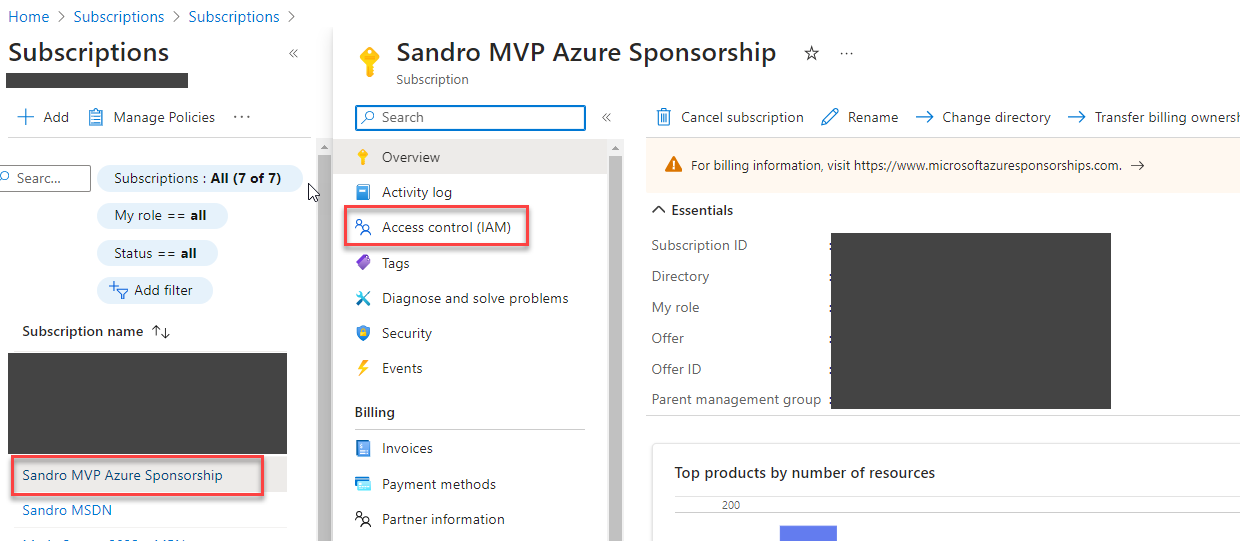The width and height of the screenshot is (1240, 541).
Task: Click the Rename pencil button
Action: click(x=860, y=117)
